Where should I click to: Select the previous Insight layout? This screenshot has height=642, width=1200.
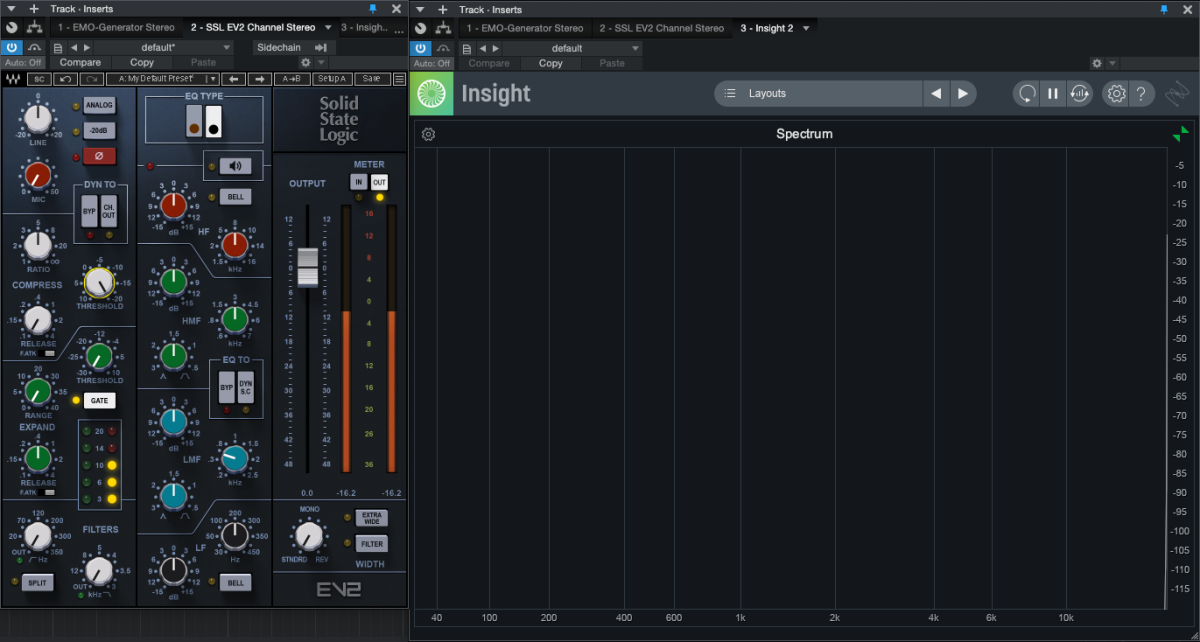(936, 93)
